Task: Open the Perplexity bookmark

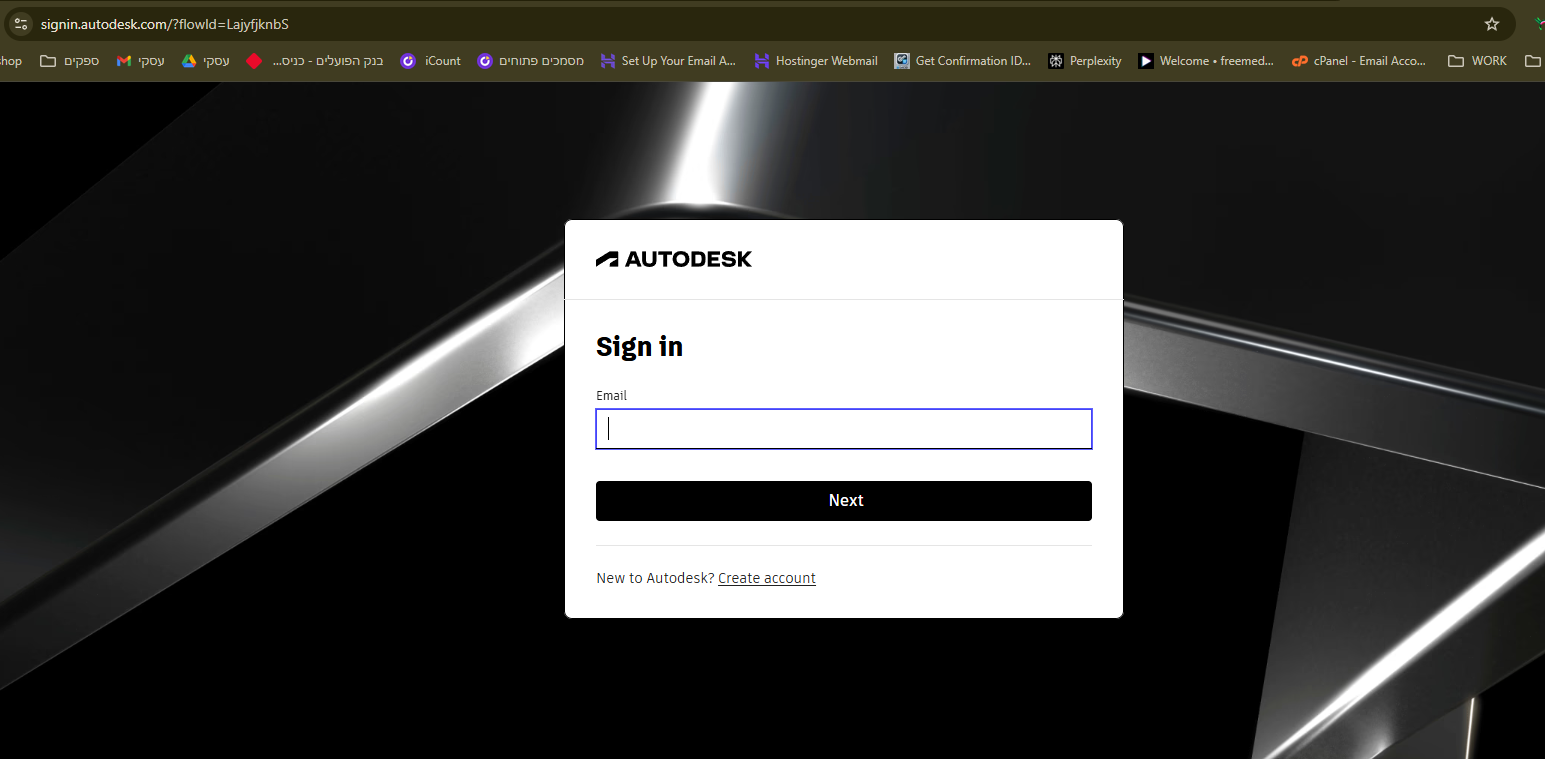Action: (x=1084, y=61)
